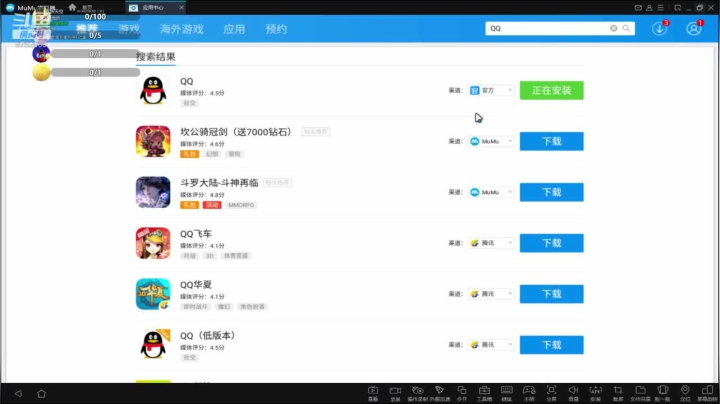Click the APK install icon
This screenshot has width=720, height=404.
[x=596, y=393]
